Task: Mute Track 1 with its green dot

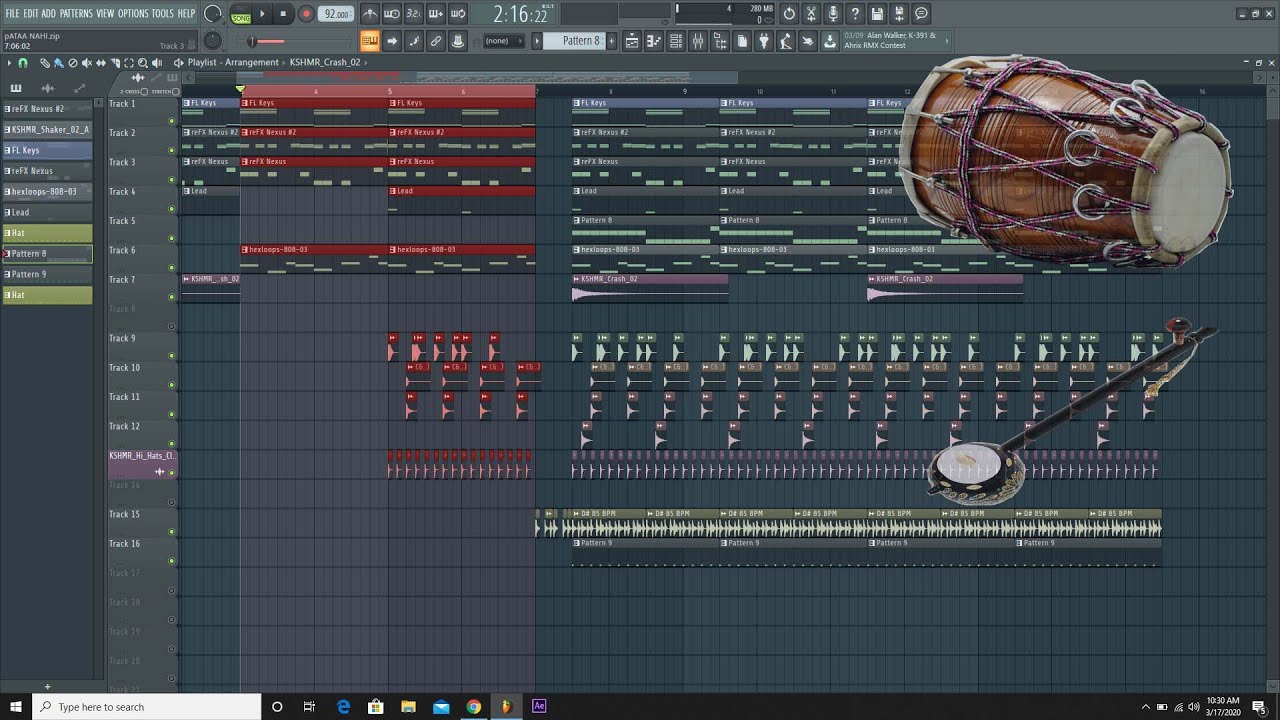Action: point(172,121)
